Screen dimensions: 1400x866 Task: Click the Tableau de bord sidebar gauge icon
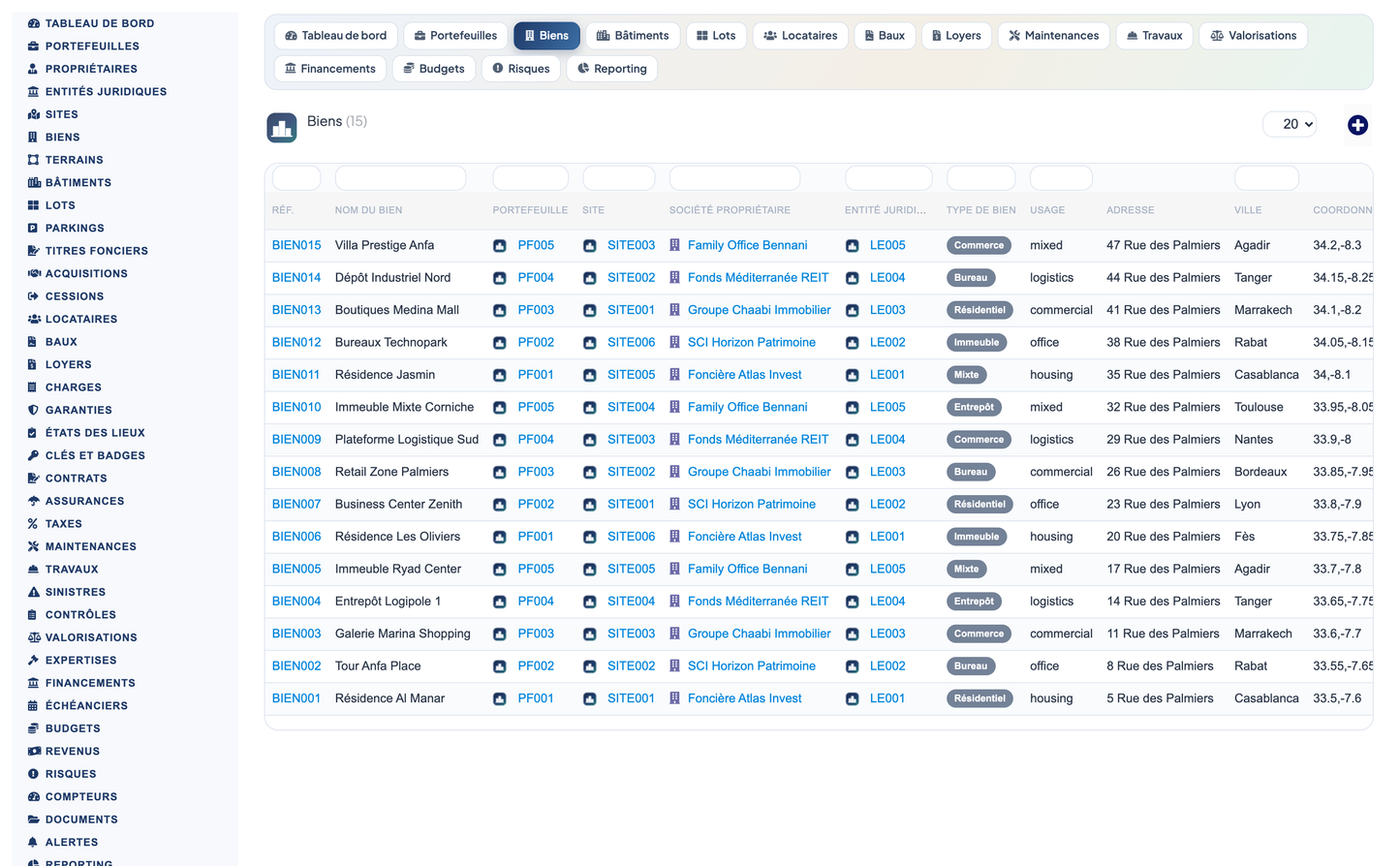point(34,23)
